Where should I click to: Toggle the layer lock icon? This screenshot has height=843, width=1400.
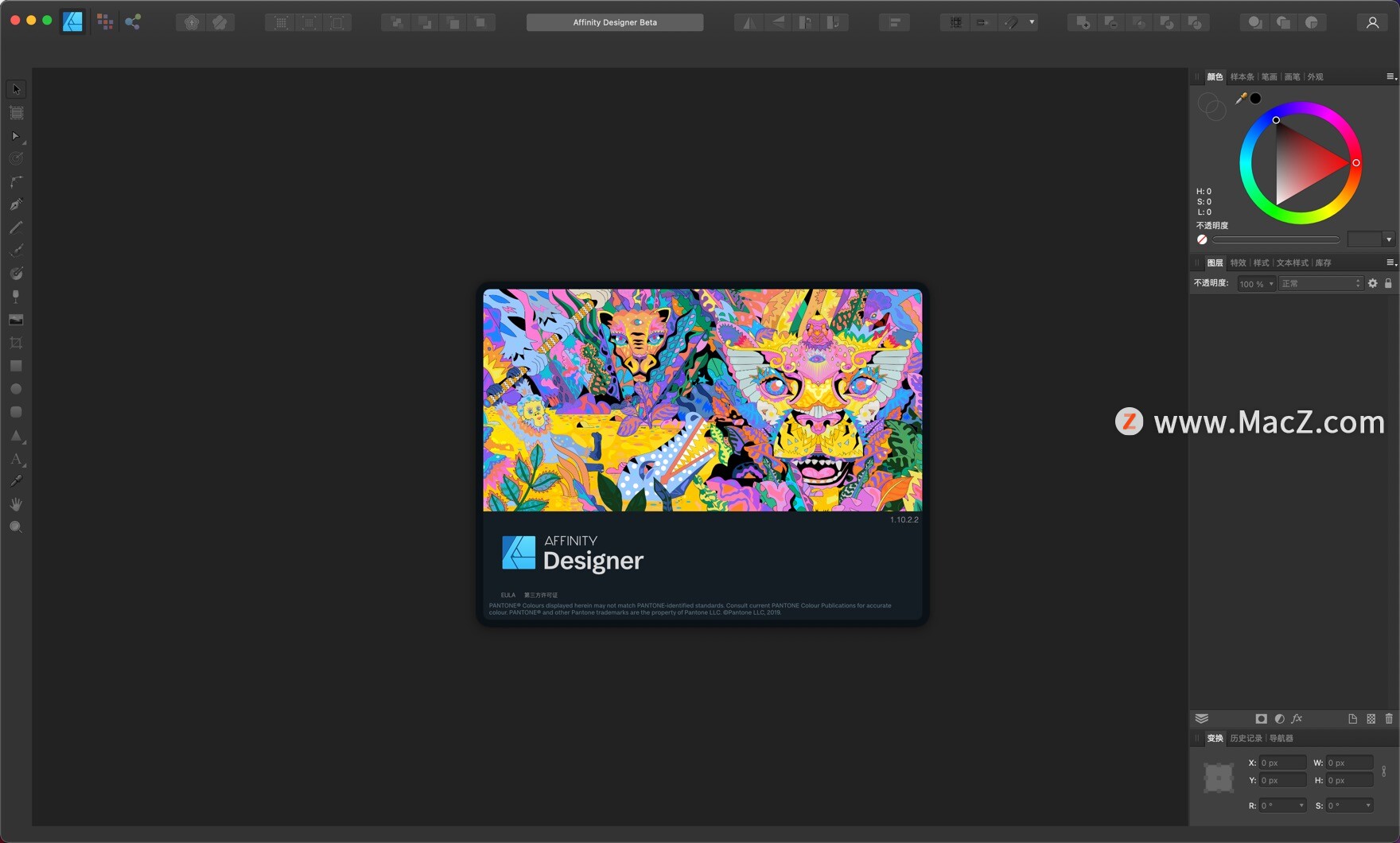coord(1388,283)
